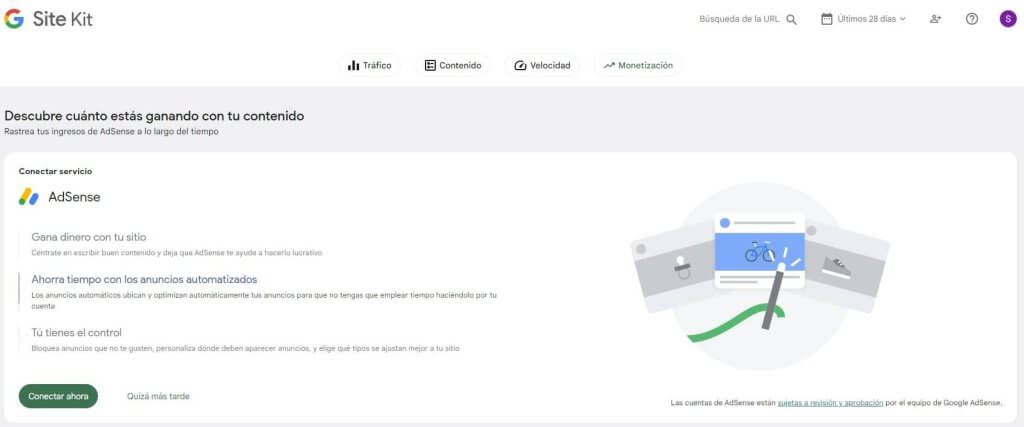The image size is (1024, 427).
Task: Click the Búsqueda de la URL field
Action: pyautogui.click(x=739, y=19)
